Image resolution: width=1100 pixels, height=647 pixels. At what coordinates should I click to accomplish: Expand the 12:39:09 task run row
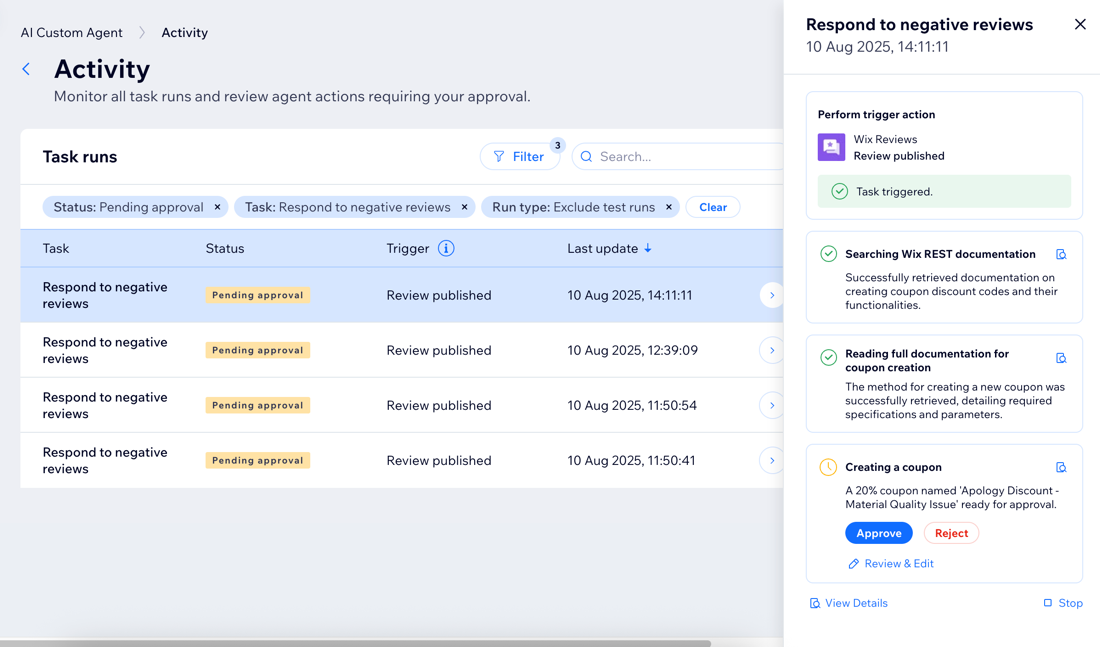[771, 350]
